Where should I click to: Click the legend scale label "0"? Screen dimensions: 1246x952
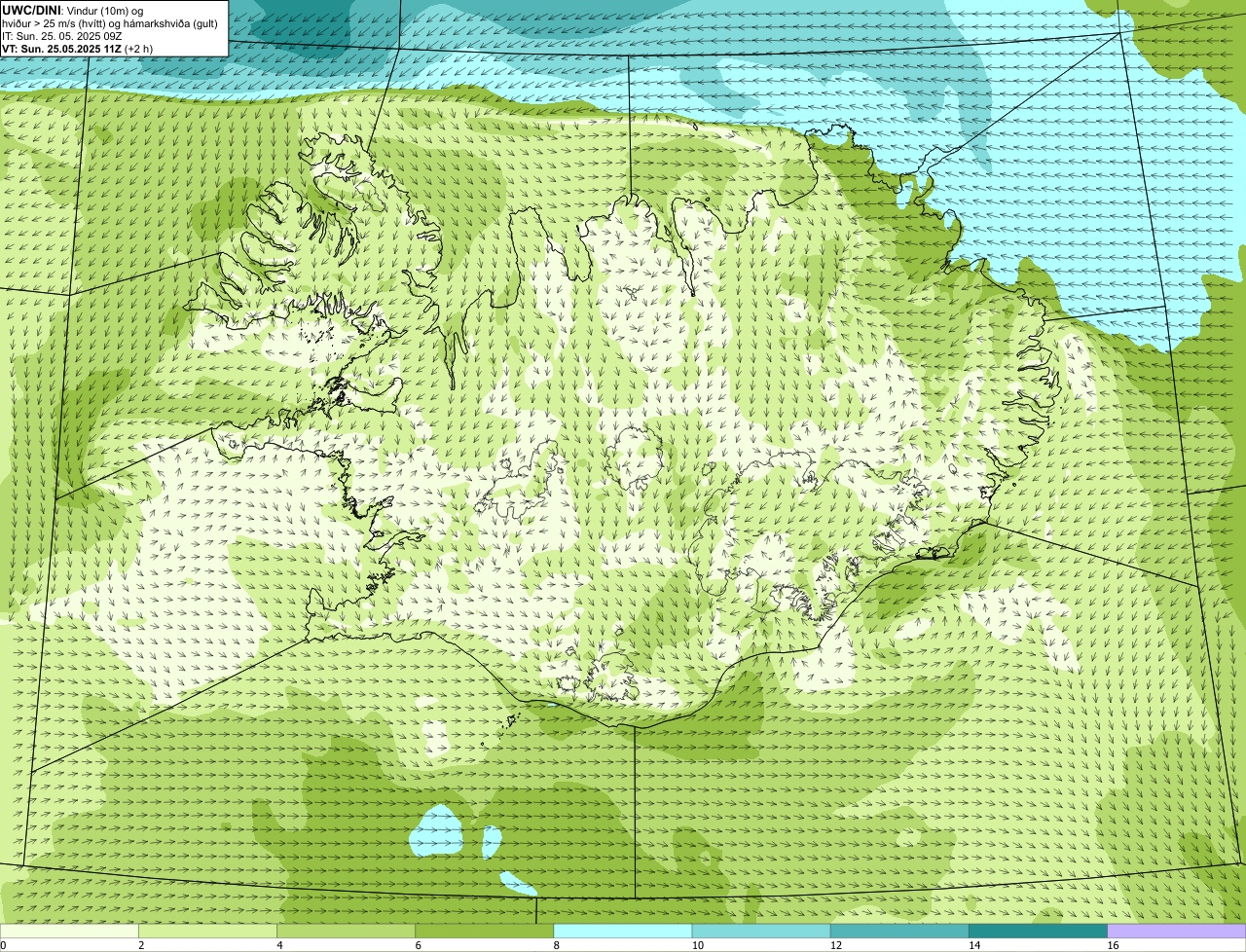(4, 945)
